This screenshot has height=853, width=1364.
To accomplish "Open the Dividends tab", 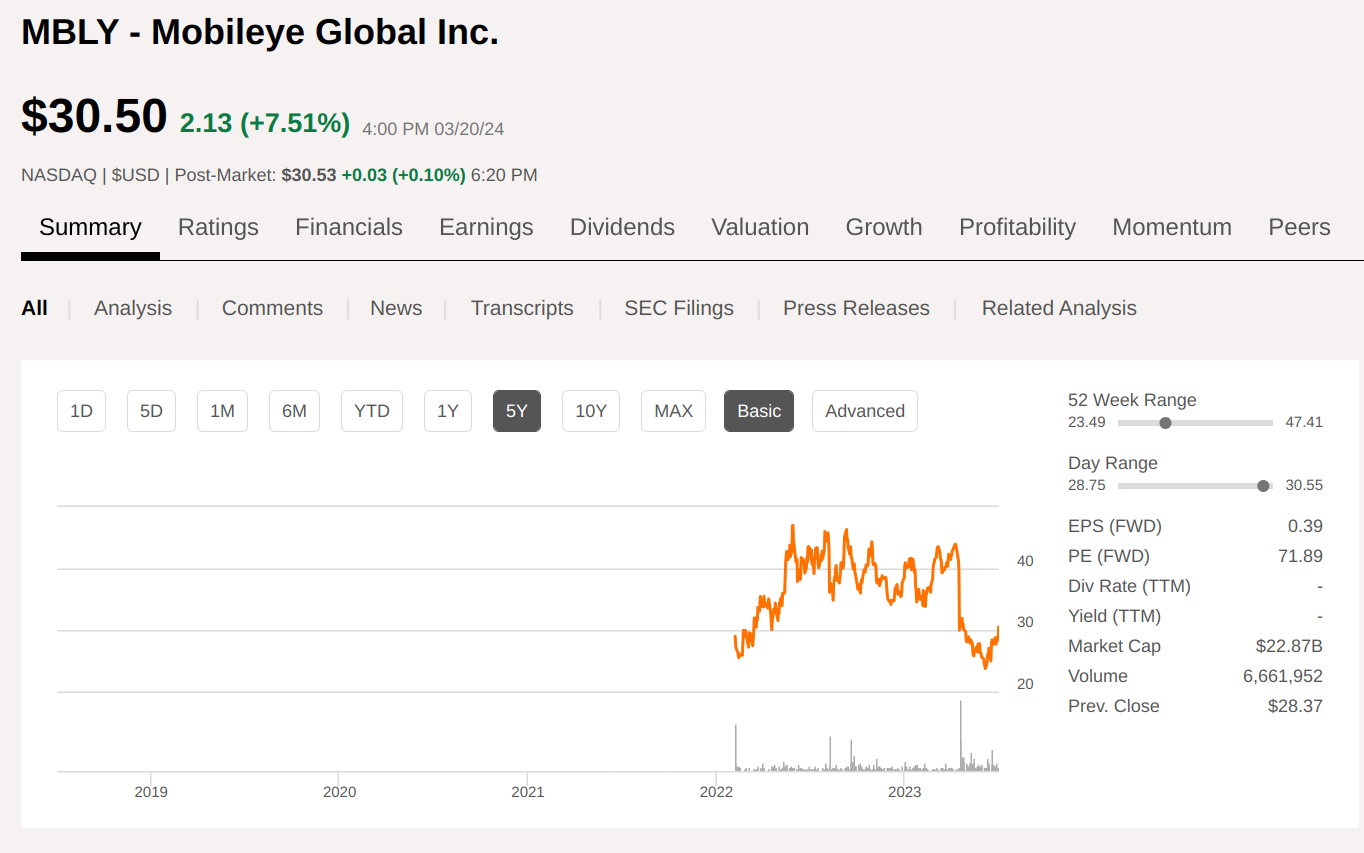I will [622, 228].
